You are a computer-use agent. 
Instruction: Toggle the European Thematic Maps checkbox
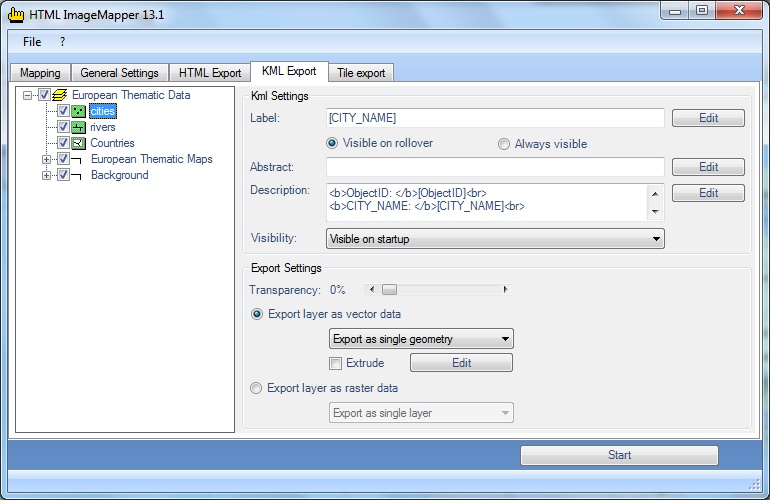63,159
